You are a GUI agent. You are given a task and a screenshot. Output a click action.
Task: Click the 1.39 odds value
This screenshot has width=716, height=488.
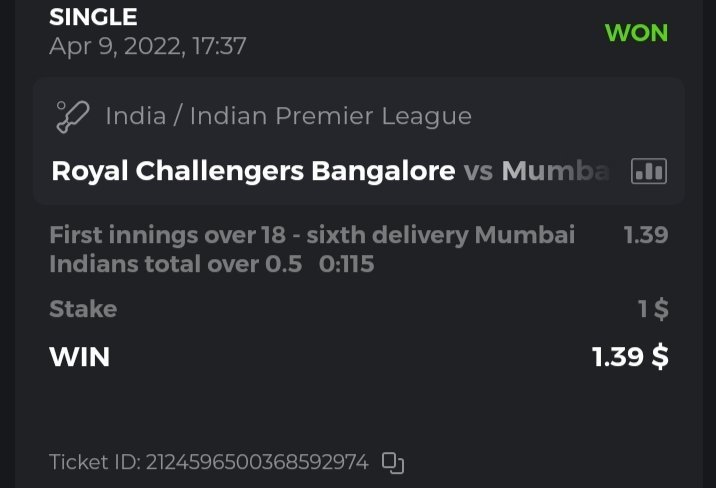[645, 235]
